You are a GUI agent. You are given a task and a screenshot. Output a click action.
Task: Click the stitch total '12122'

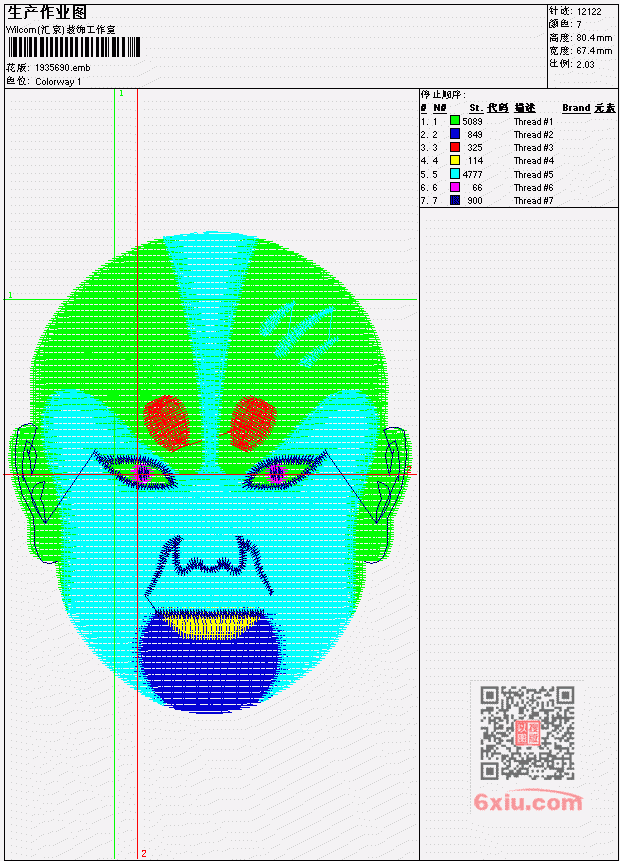[x=589, y=11]
